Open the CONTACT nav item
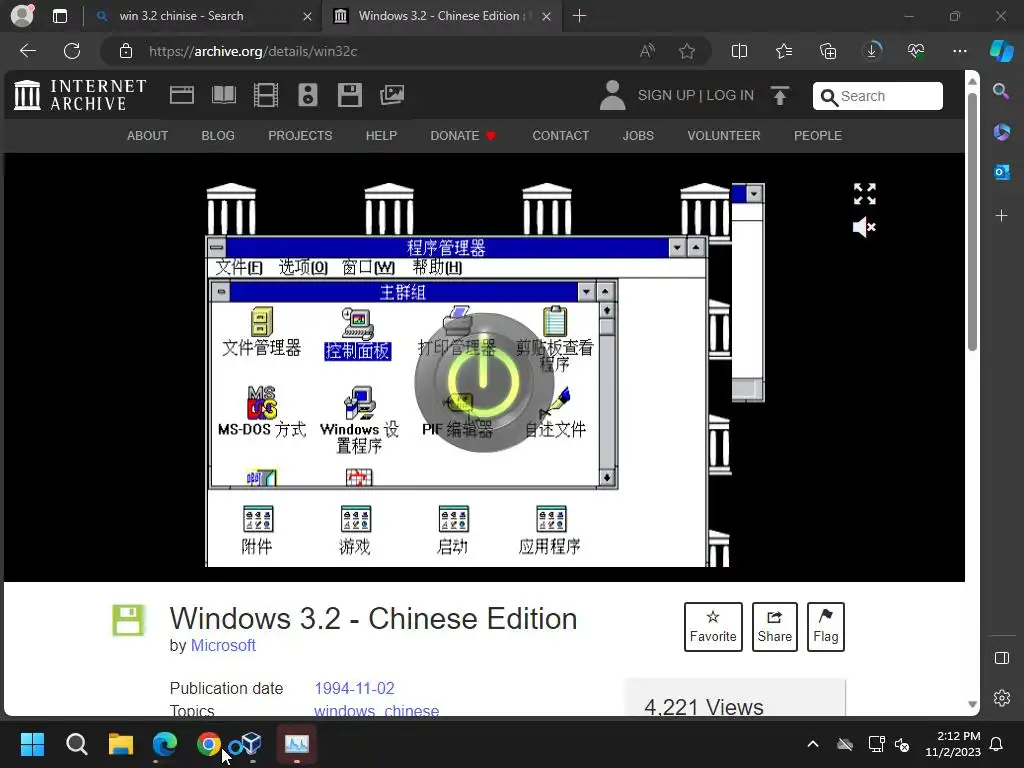 point(561,136)
